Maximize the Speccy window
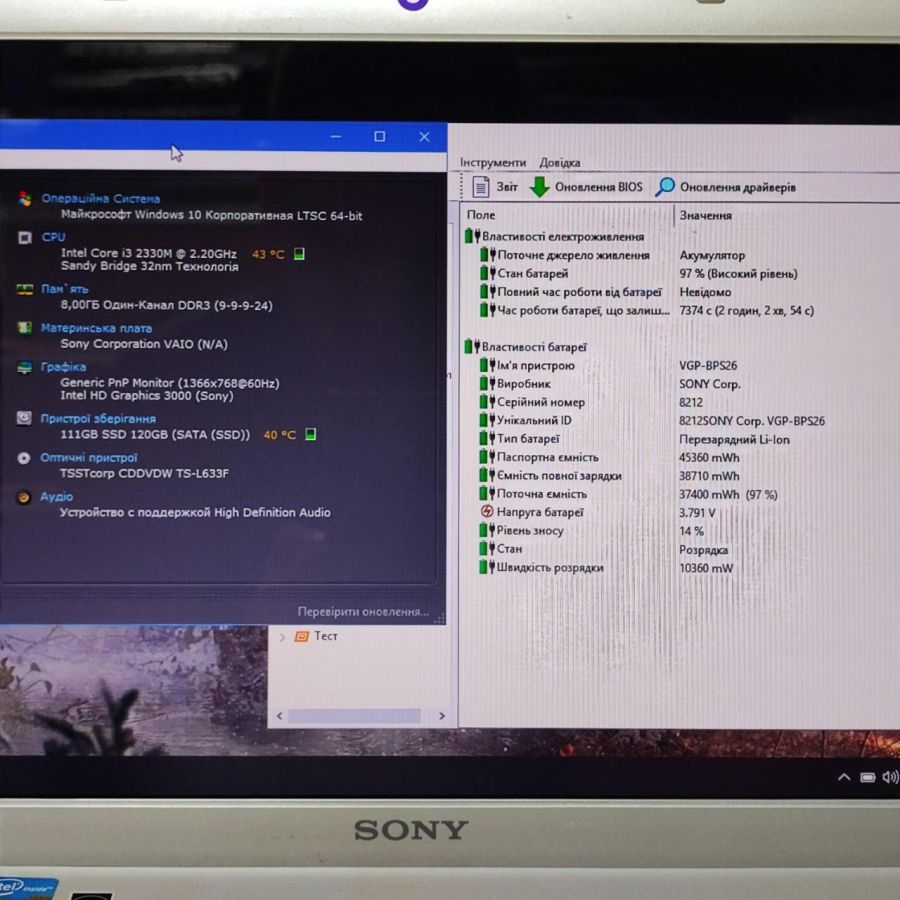 pos(379,137)
